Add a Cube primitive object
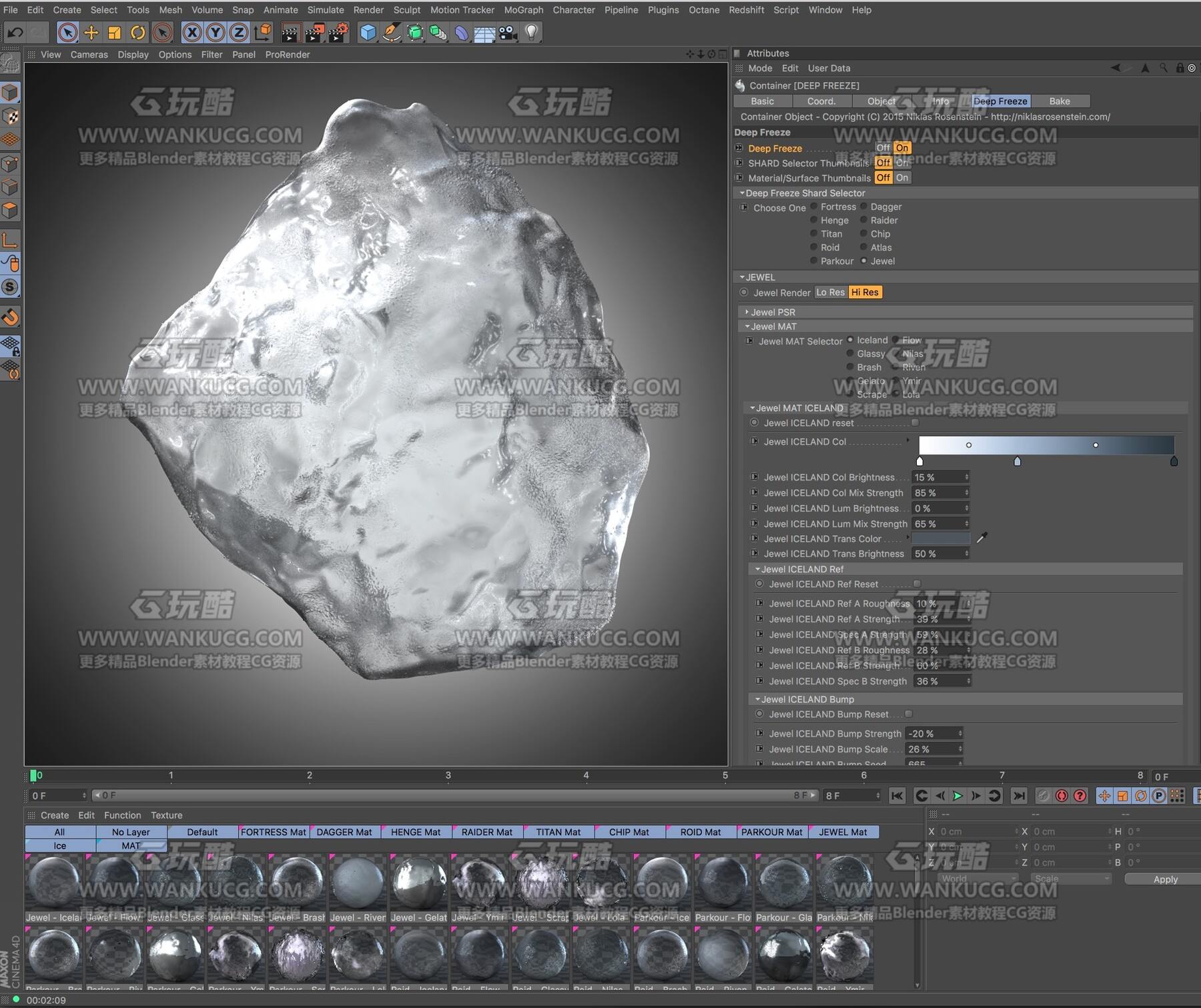This screenshot has height=1008, width=1201. pos(368,32)
